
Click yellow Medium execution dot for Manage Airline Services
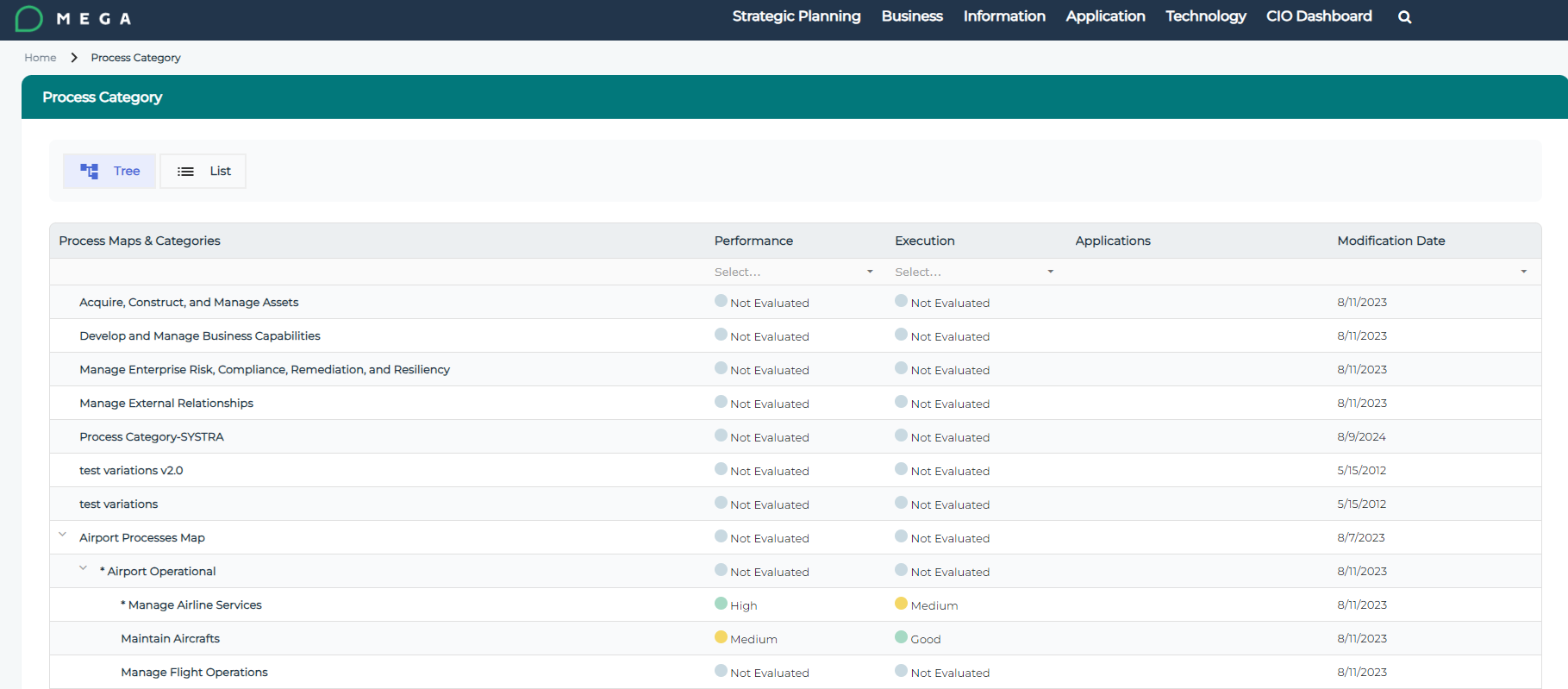click(x=901, y=604)
